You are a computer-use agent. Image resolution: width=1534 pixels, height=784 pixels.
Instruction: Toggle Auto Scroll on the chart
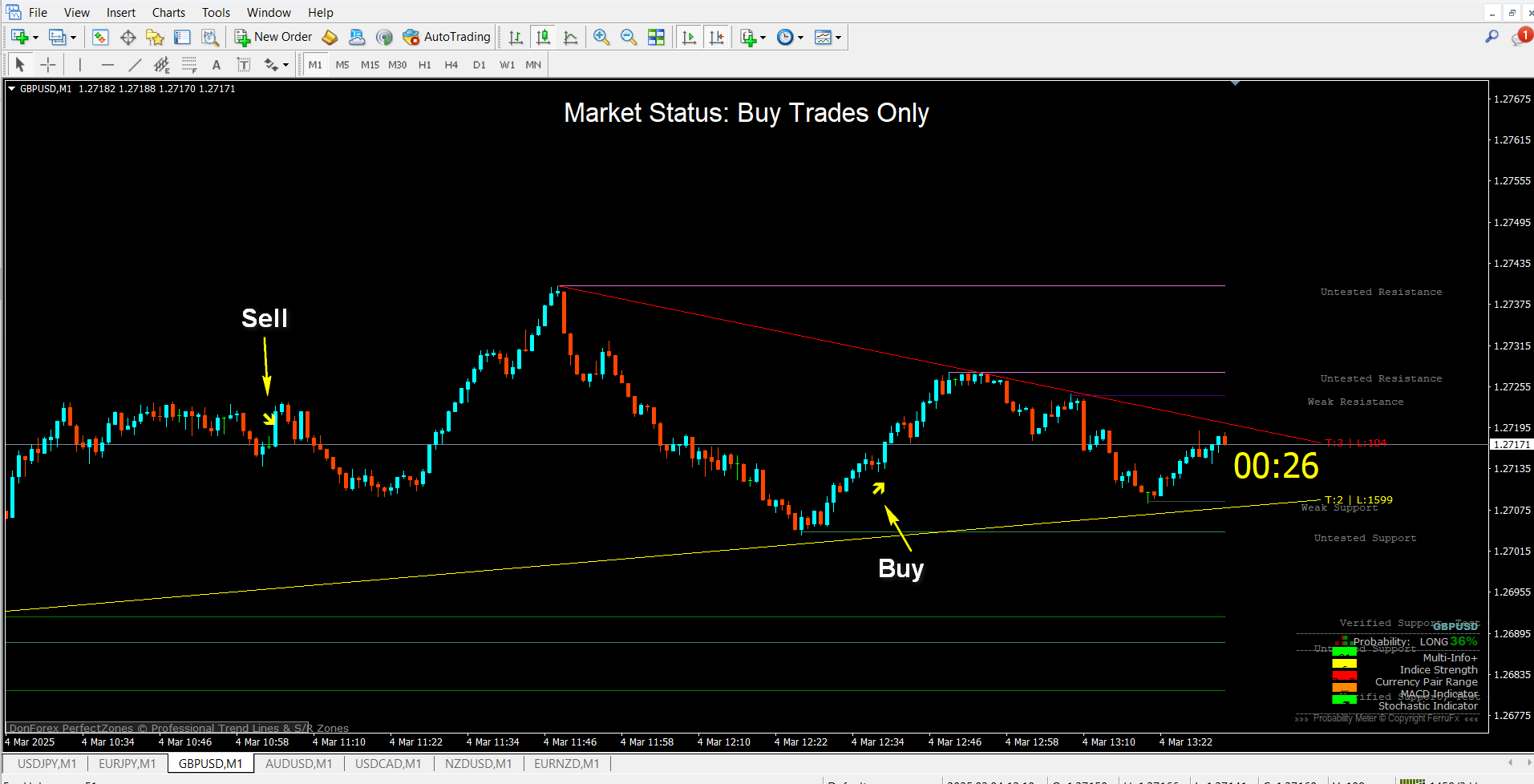689,37
